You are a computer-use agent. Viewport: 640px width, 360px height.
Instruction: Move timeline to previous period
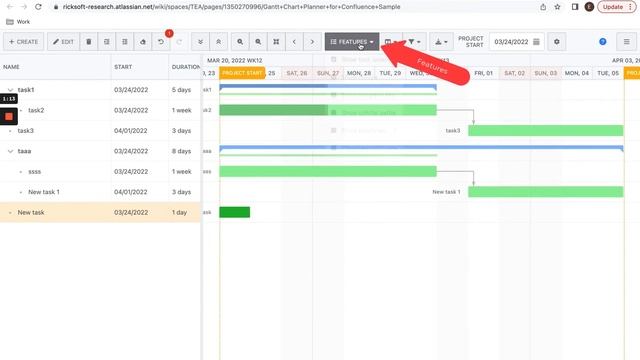[294, 42]
